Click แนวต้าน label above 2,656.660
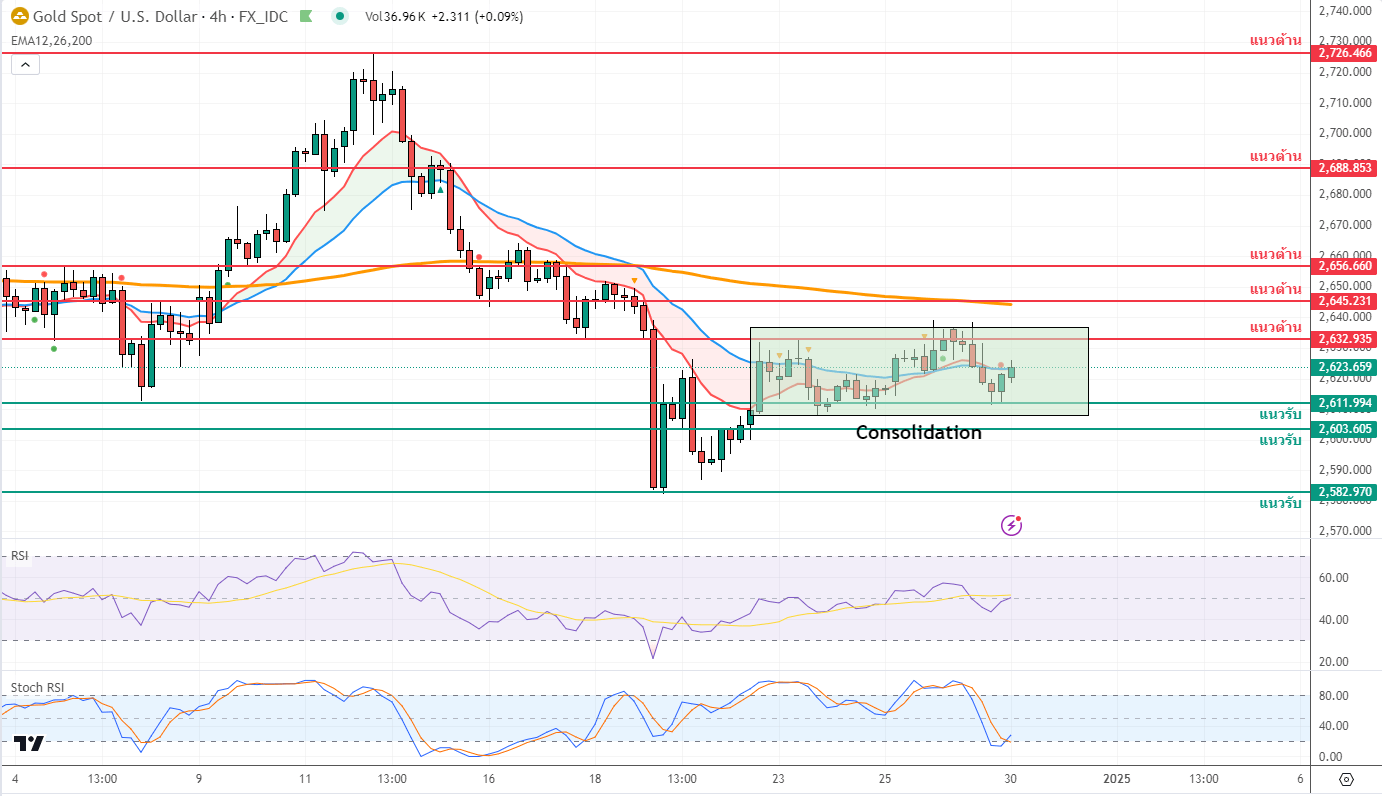Image resolution: width=1382 pixels, height=796 pixels. (1275, 254)
